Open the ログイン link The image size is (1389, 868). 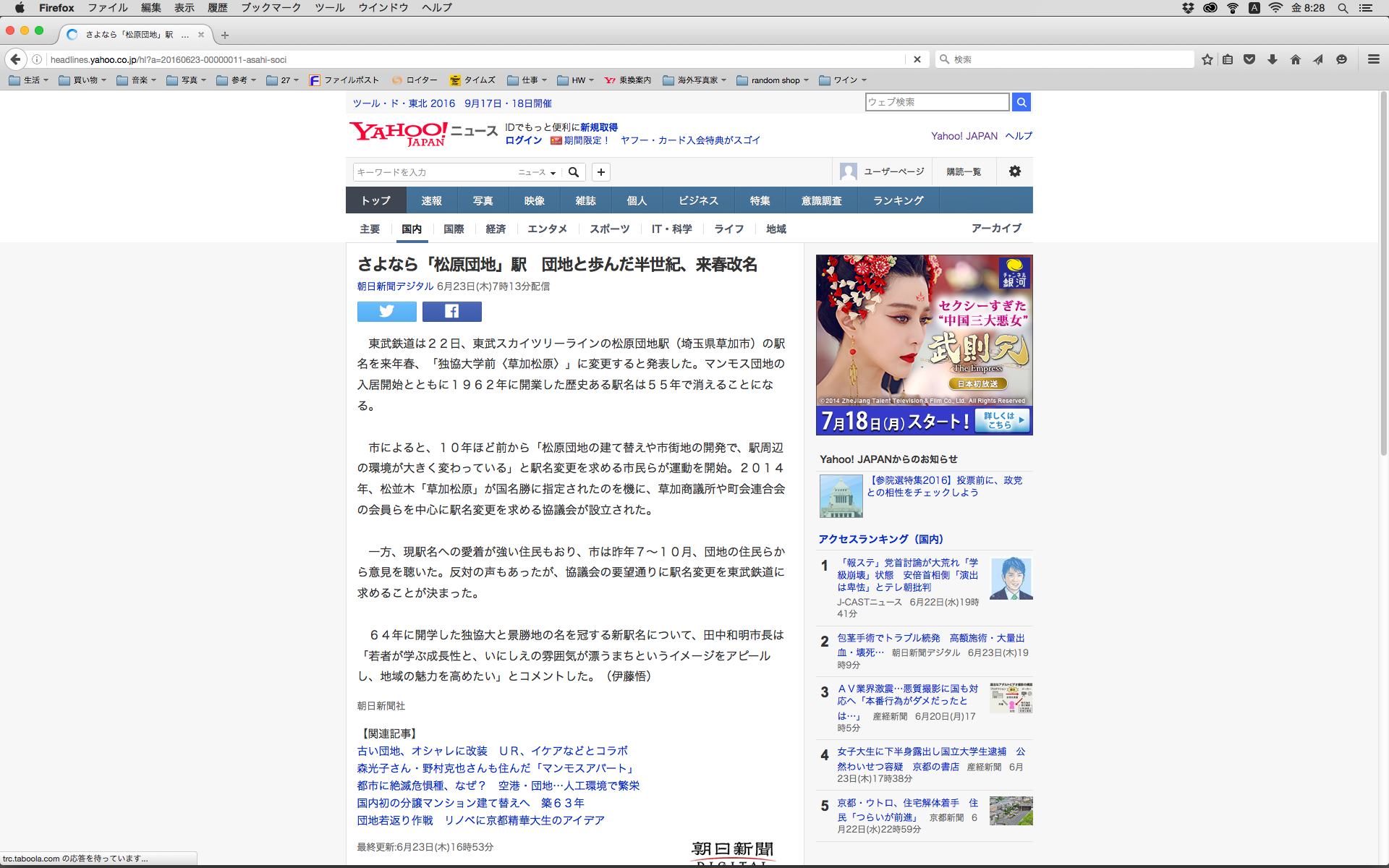point(523,140)
